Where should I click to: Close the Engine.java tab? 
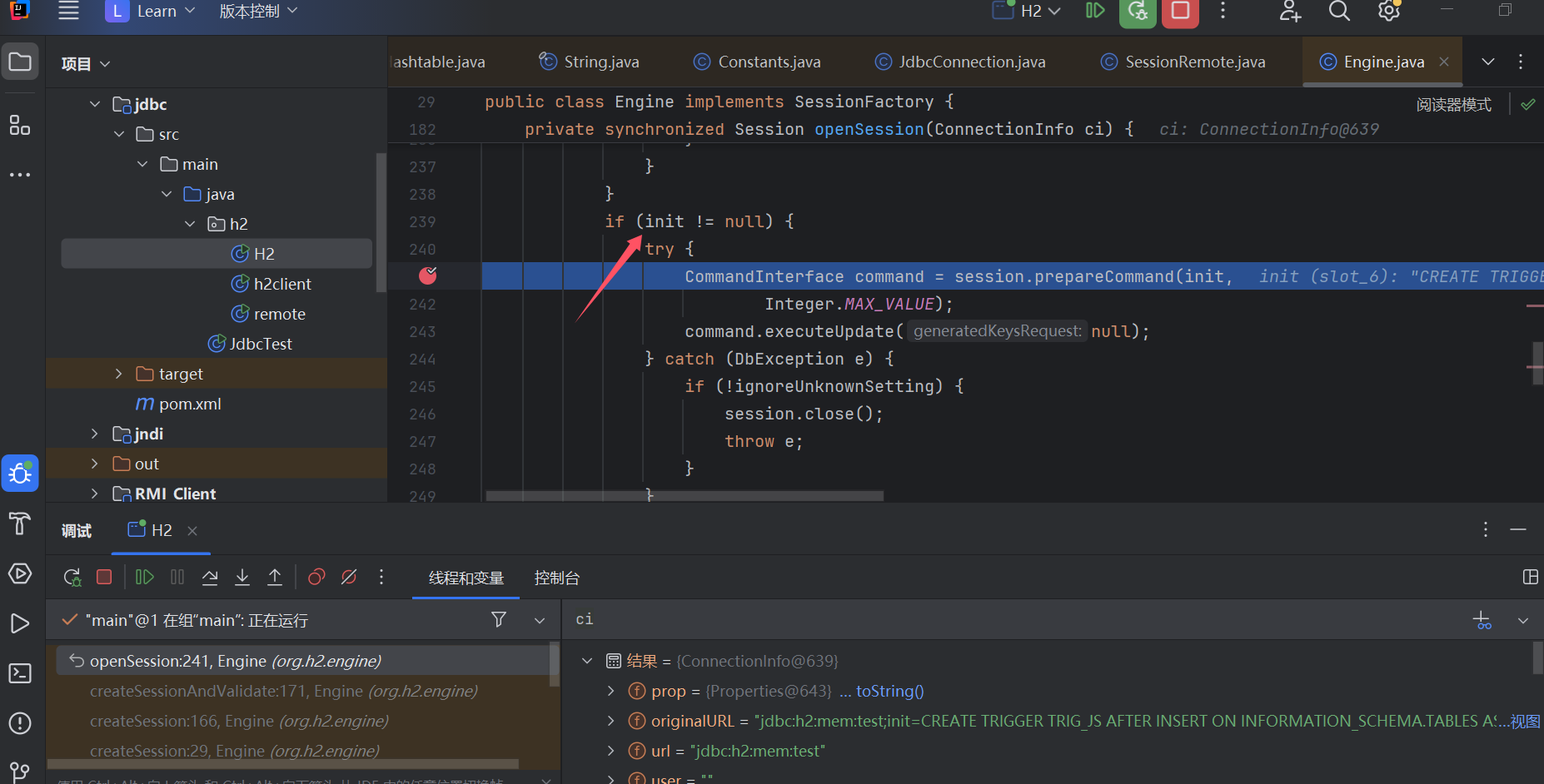click(x=1444, y=62)
